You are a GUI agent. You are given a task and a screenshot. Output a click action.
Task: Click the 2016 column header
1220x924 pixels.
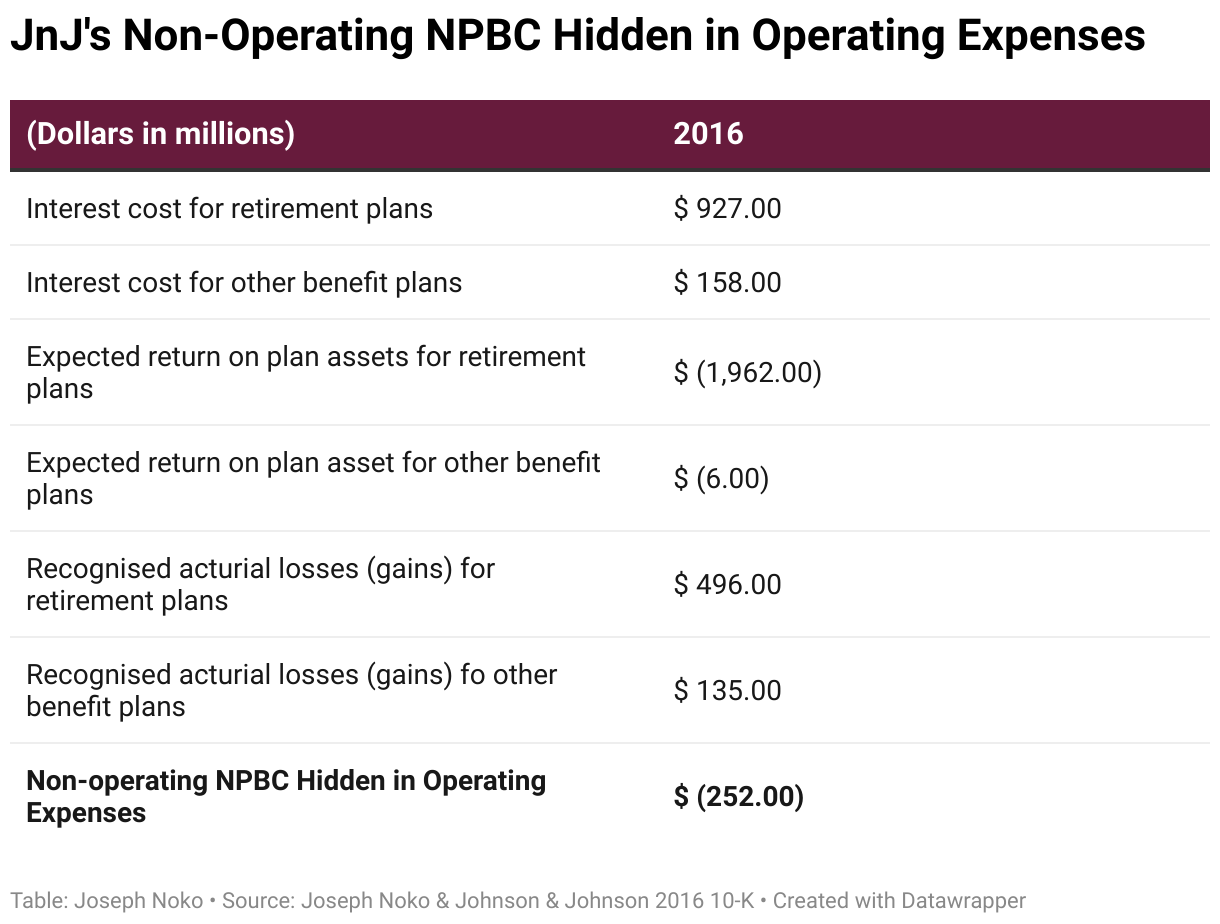click(708, 134)
